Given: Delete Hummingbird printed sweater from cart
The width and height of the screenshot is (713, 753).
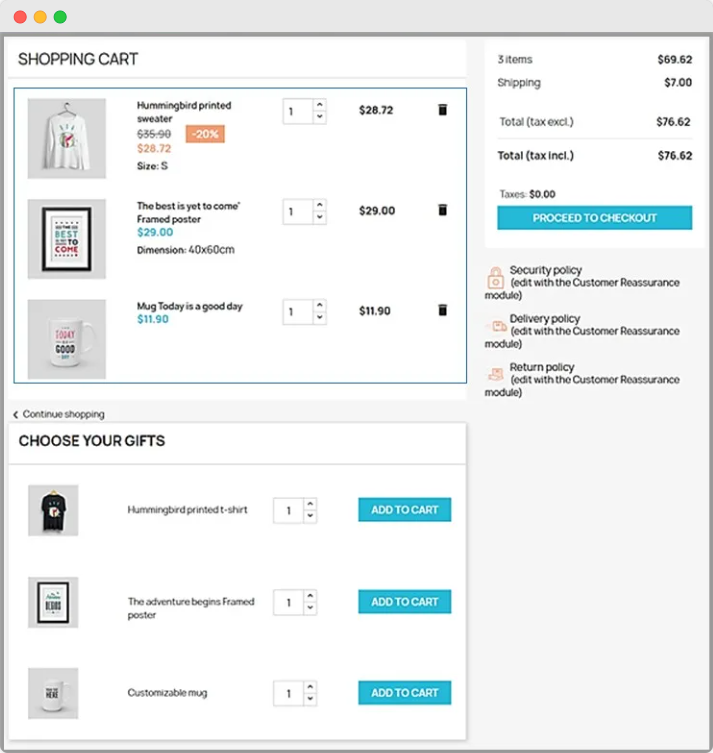Looking at the screenshot, I should point(443,110).
